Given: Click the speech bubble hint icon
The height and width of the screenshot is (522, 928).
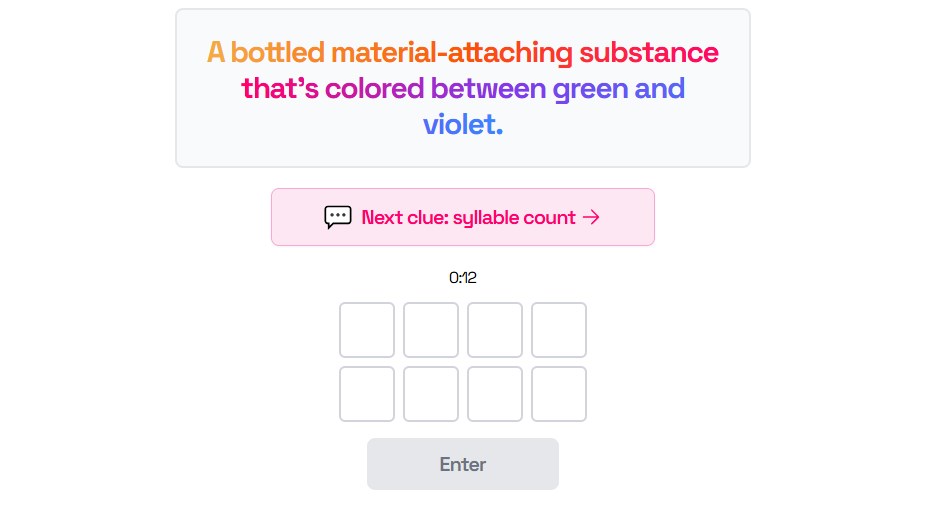Looking at the screenshot, I should click(338, 217).
